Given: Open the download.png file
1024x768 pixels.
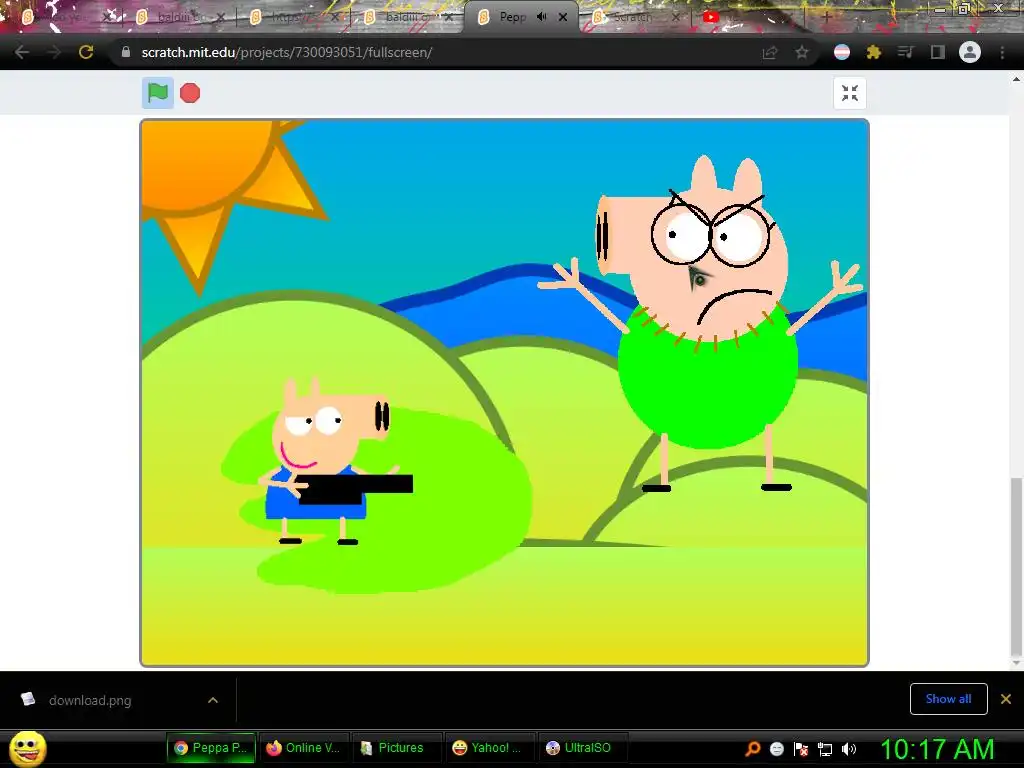Looking at the screenshot, I should [x=89, y=700].
